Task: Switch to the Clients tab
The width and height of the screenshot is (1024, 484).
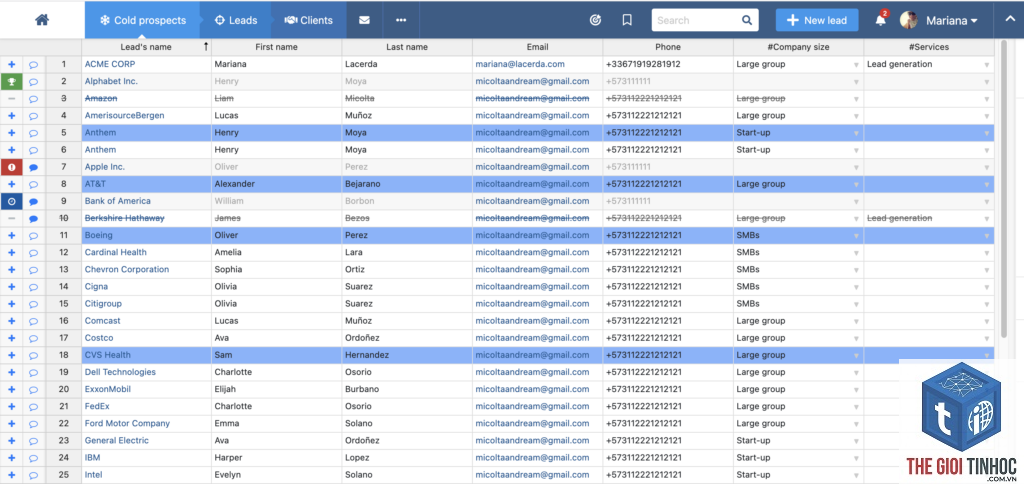Action: (x=309, y=20)
